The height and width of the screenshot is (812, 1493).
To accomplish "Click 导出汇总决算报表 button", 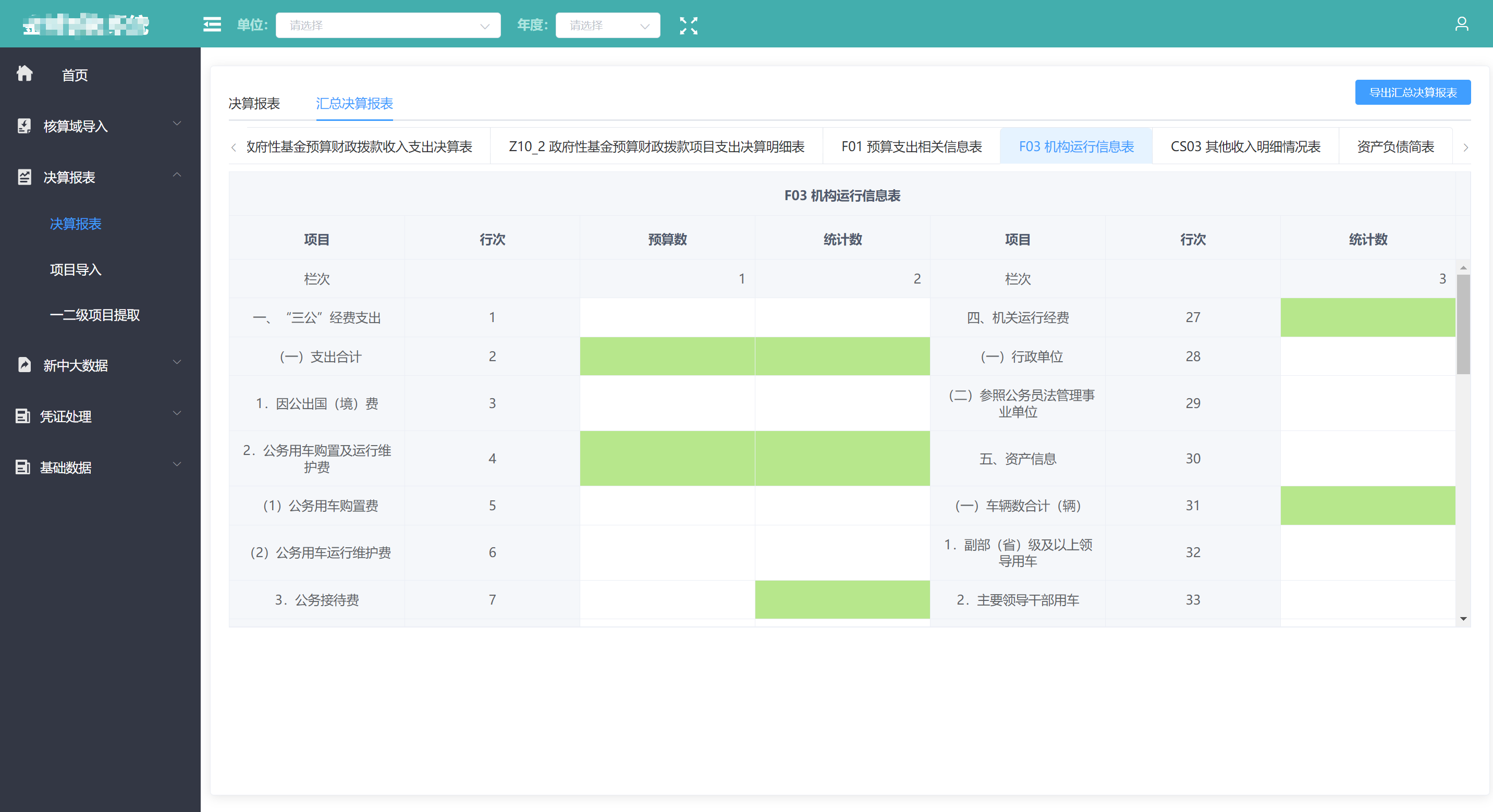I will 1412,92.
